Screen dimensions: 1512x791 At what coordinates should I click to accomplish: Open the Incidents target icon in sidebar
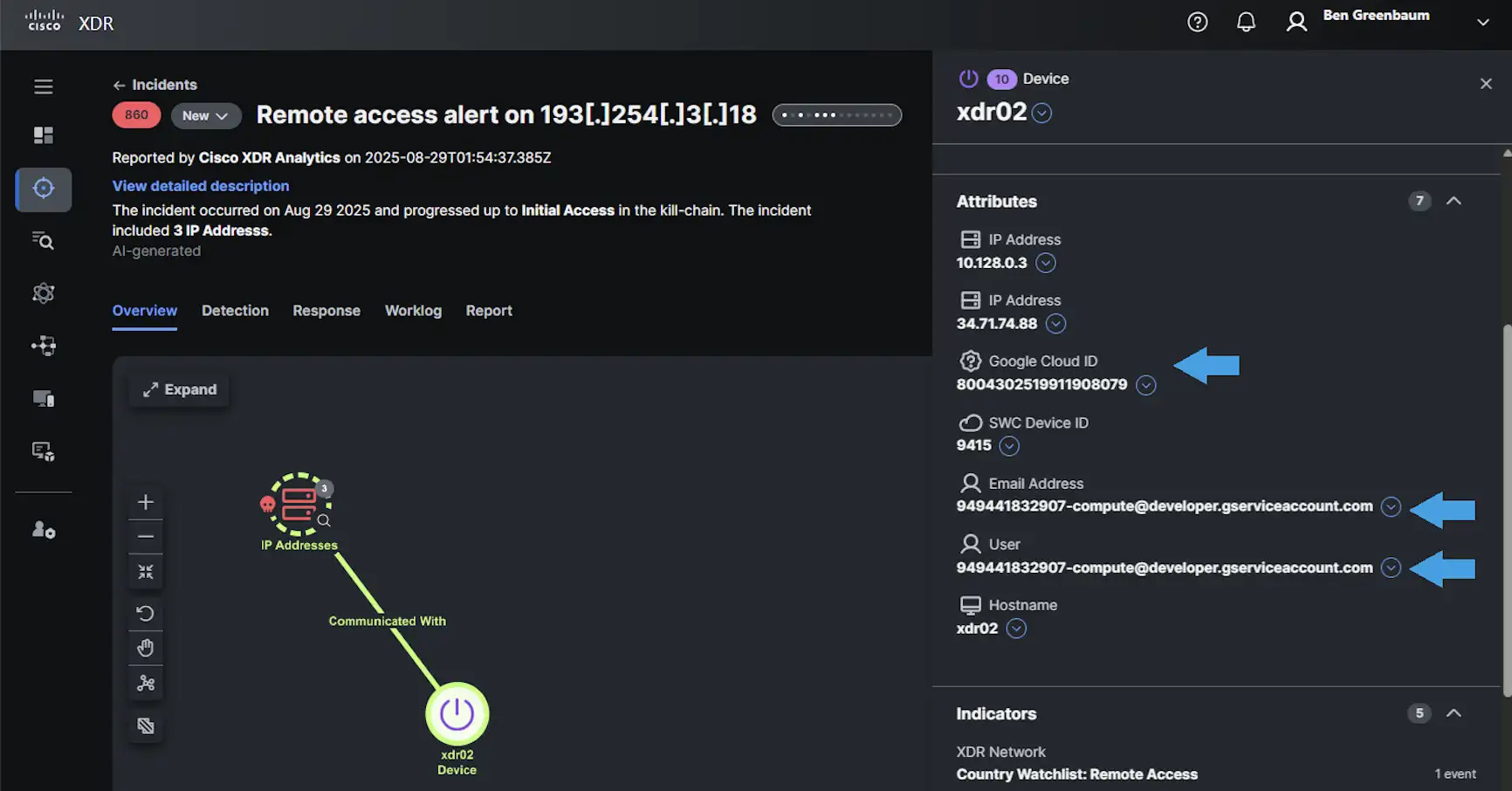pyautogui.click(x=43, y=189)
